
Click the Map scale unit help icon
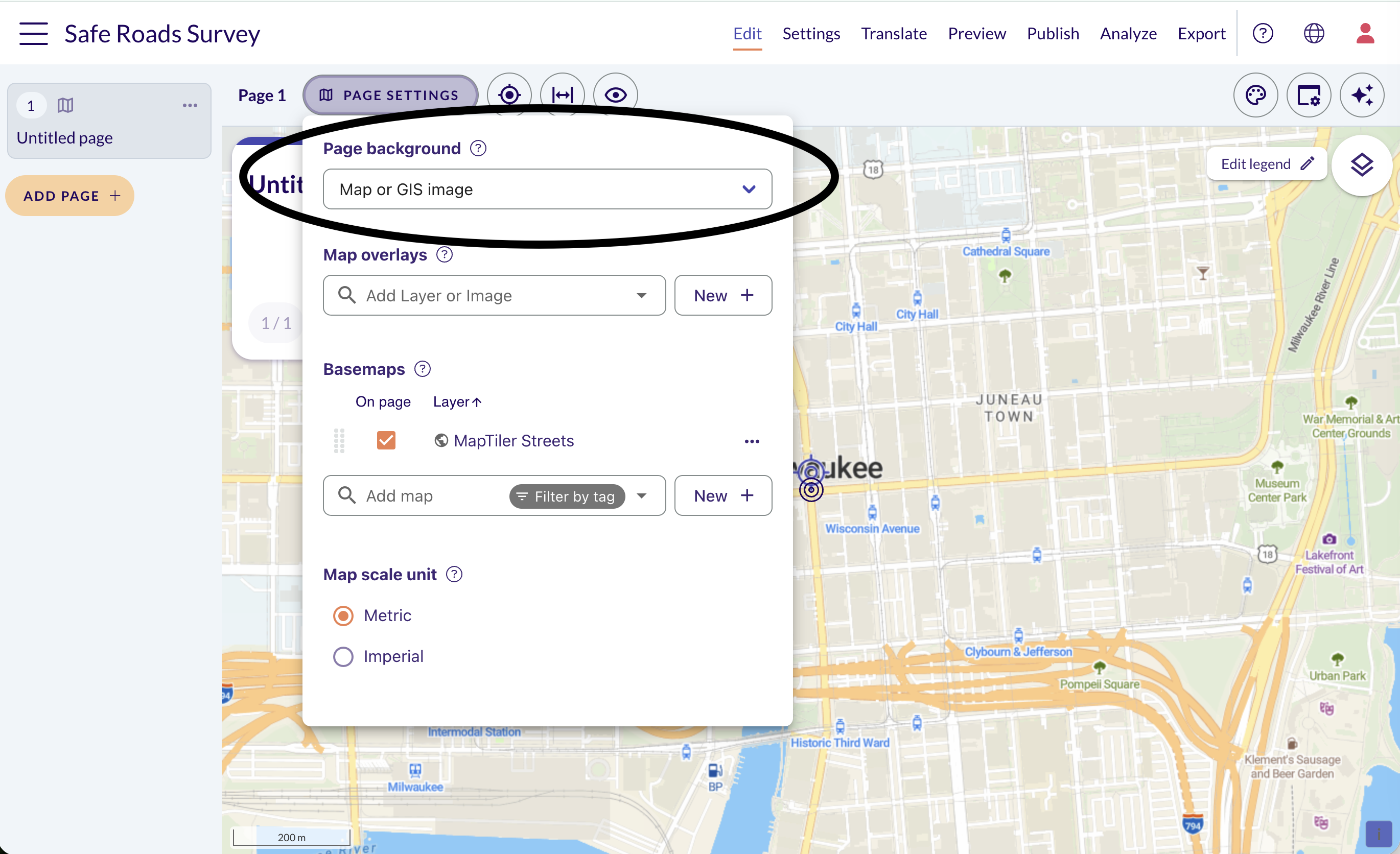point(454,574)
